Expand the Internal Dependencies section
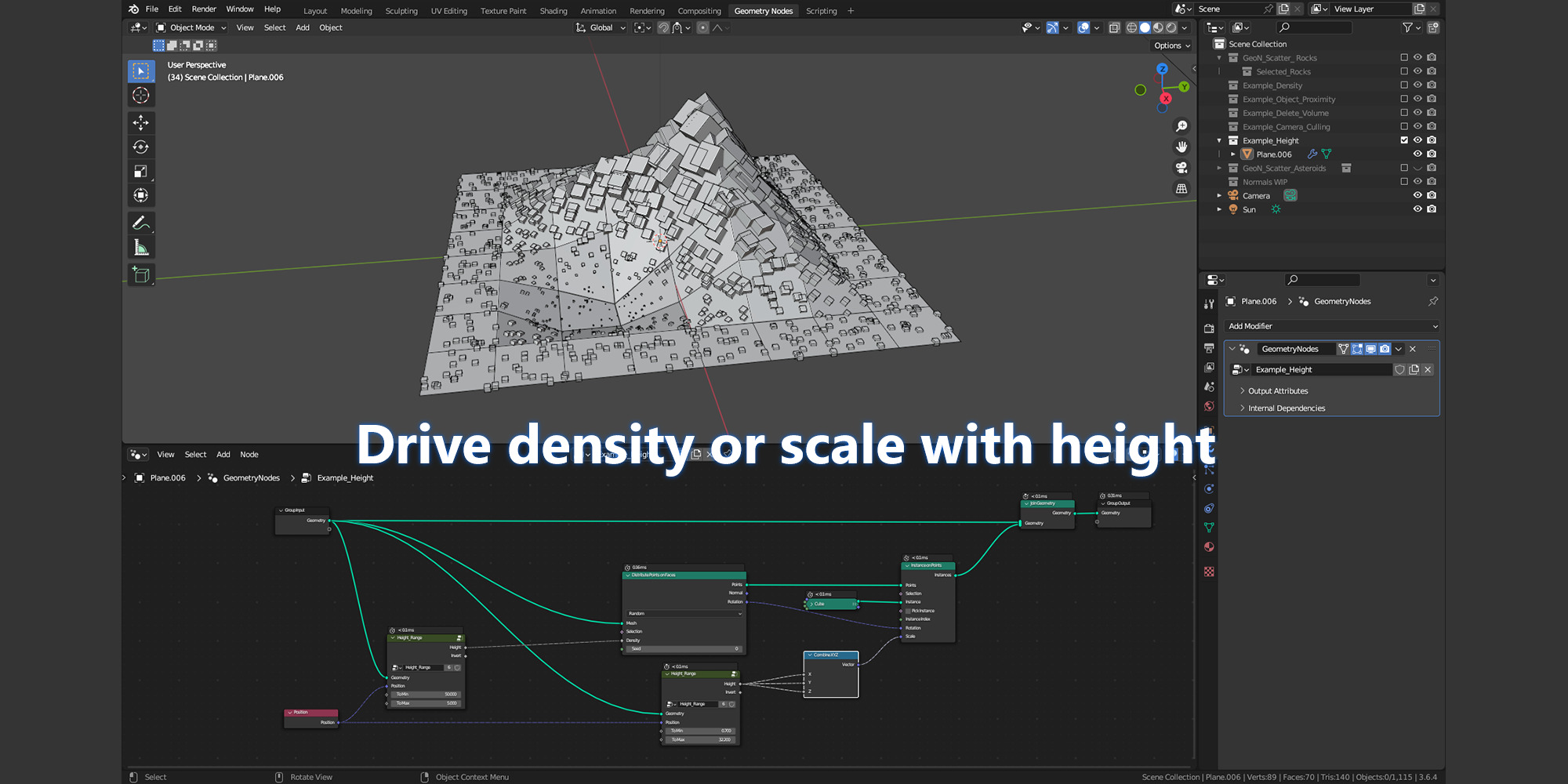 (1286, 408)
